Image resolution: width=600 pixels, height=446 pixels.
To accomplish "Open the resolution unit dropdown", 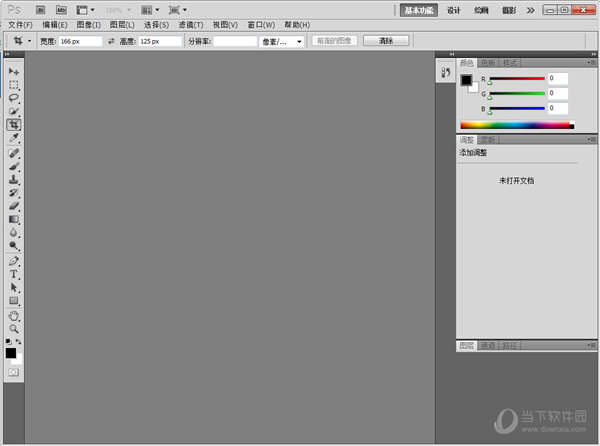I will (282, 41).
